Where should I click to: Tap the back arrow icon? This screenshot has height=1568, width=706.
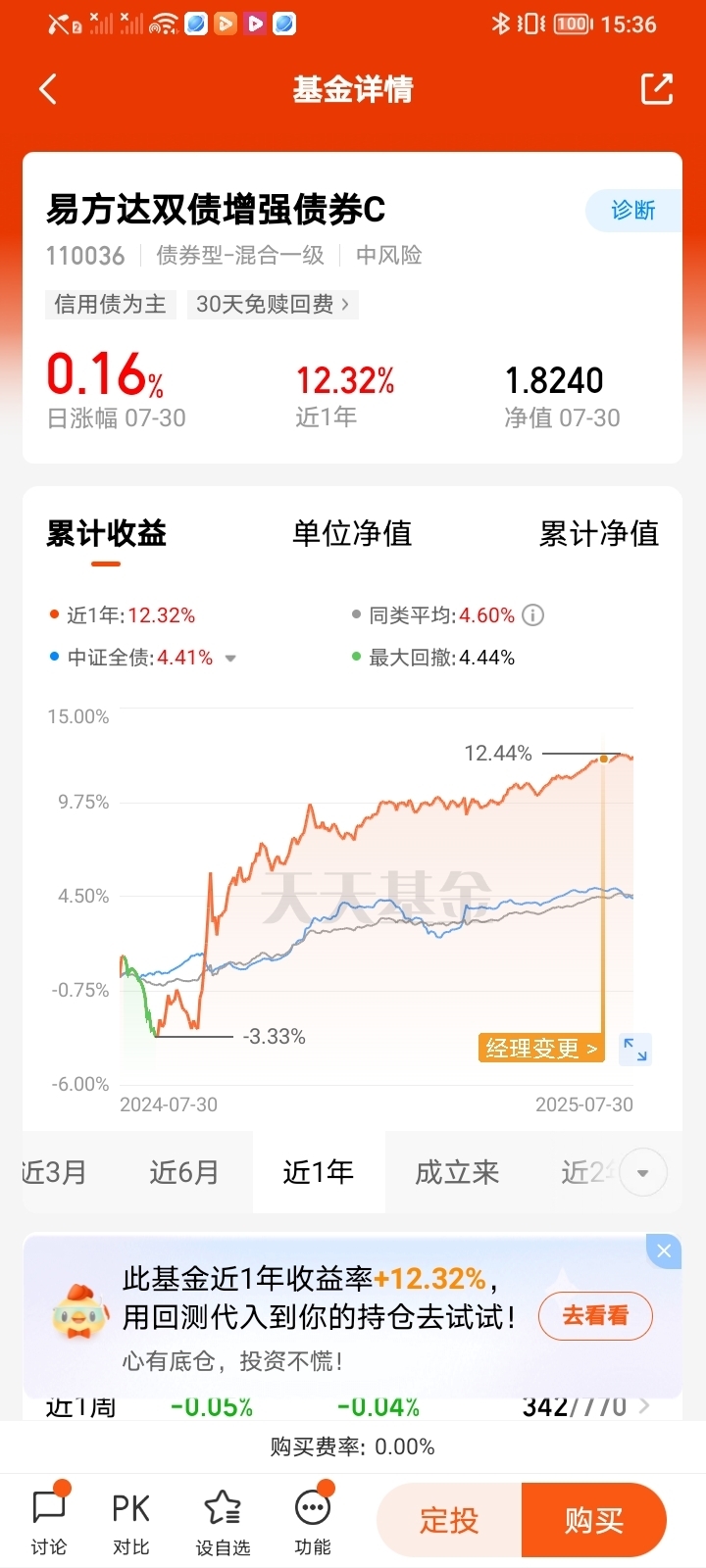(x=47, y=89)
